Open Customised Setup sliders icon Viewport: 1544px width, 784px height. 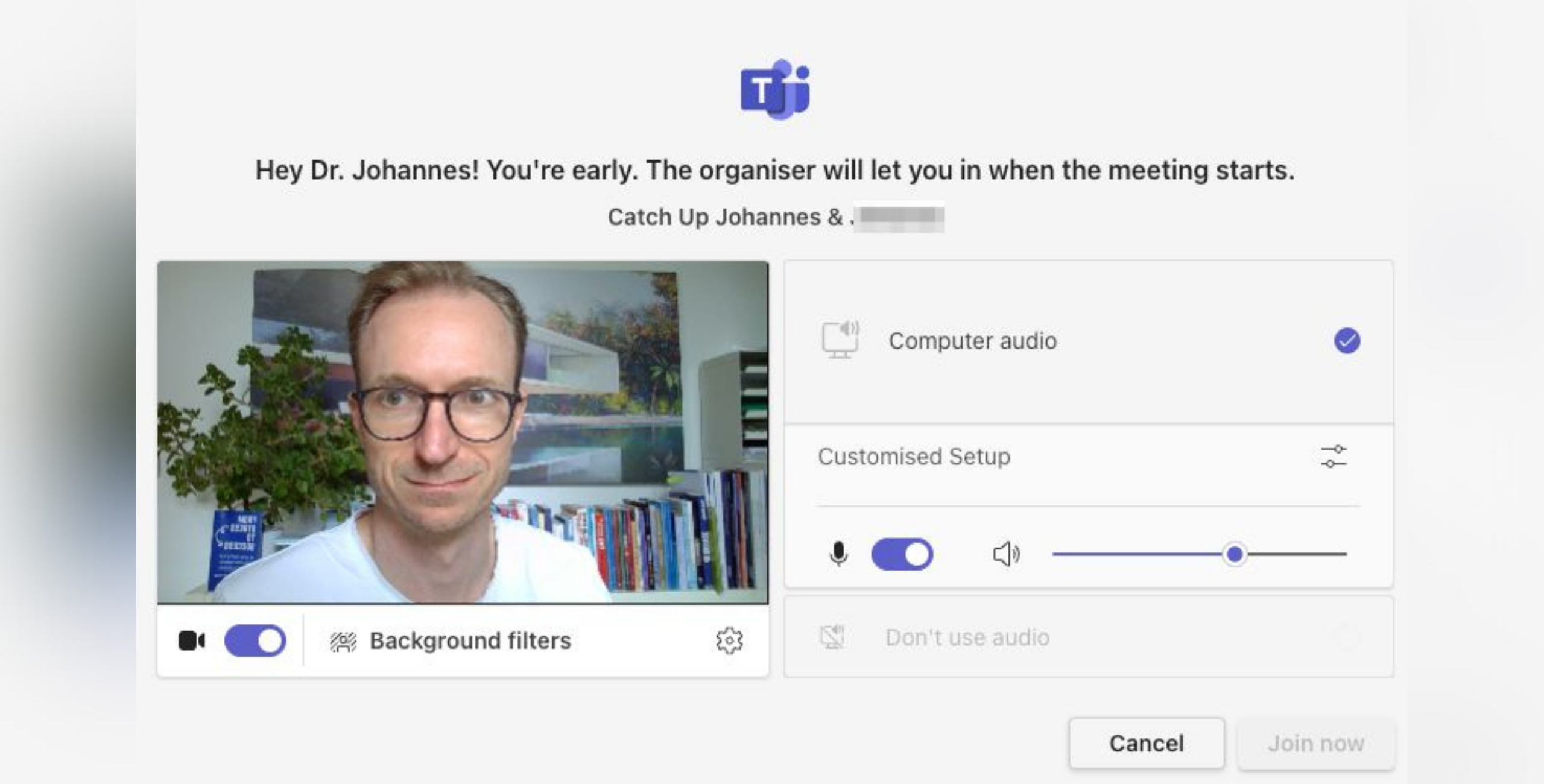pyautogui.click(x=1334, y=457)
